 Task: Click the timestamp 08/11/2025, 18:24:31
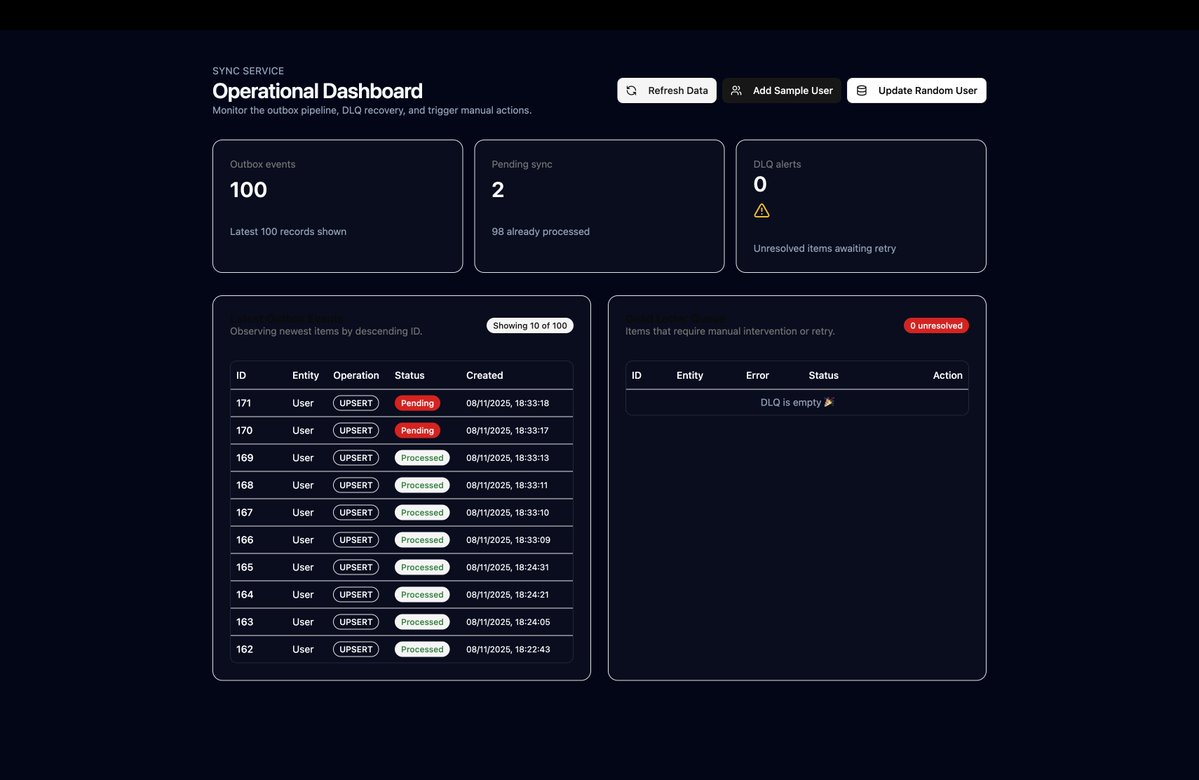pyautogui.click(x=508, y=567)
